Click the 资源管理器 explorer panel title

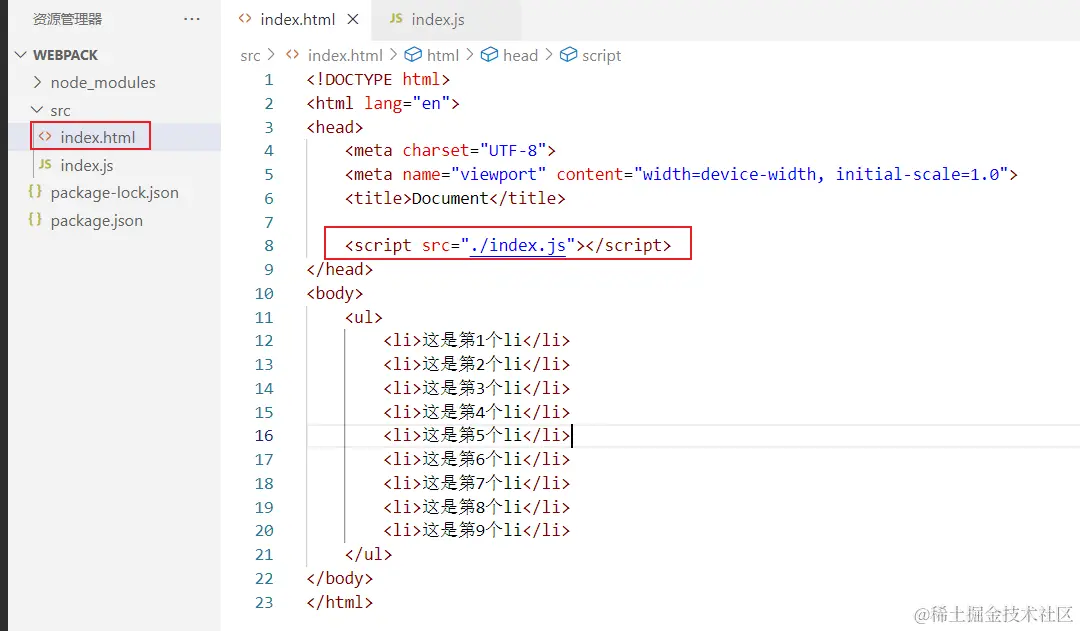click(x=68, y=19)
